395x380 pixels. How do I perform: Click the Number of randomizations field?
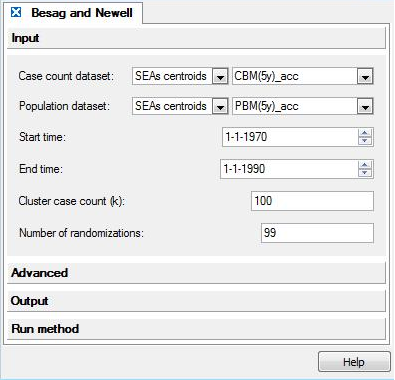pos(317,233)
